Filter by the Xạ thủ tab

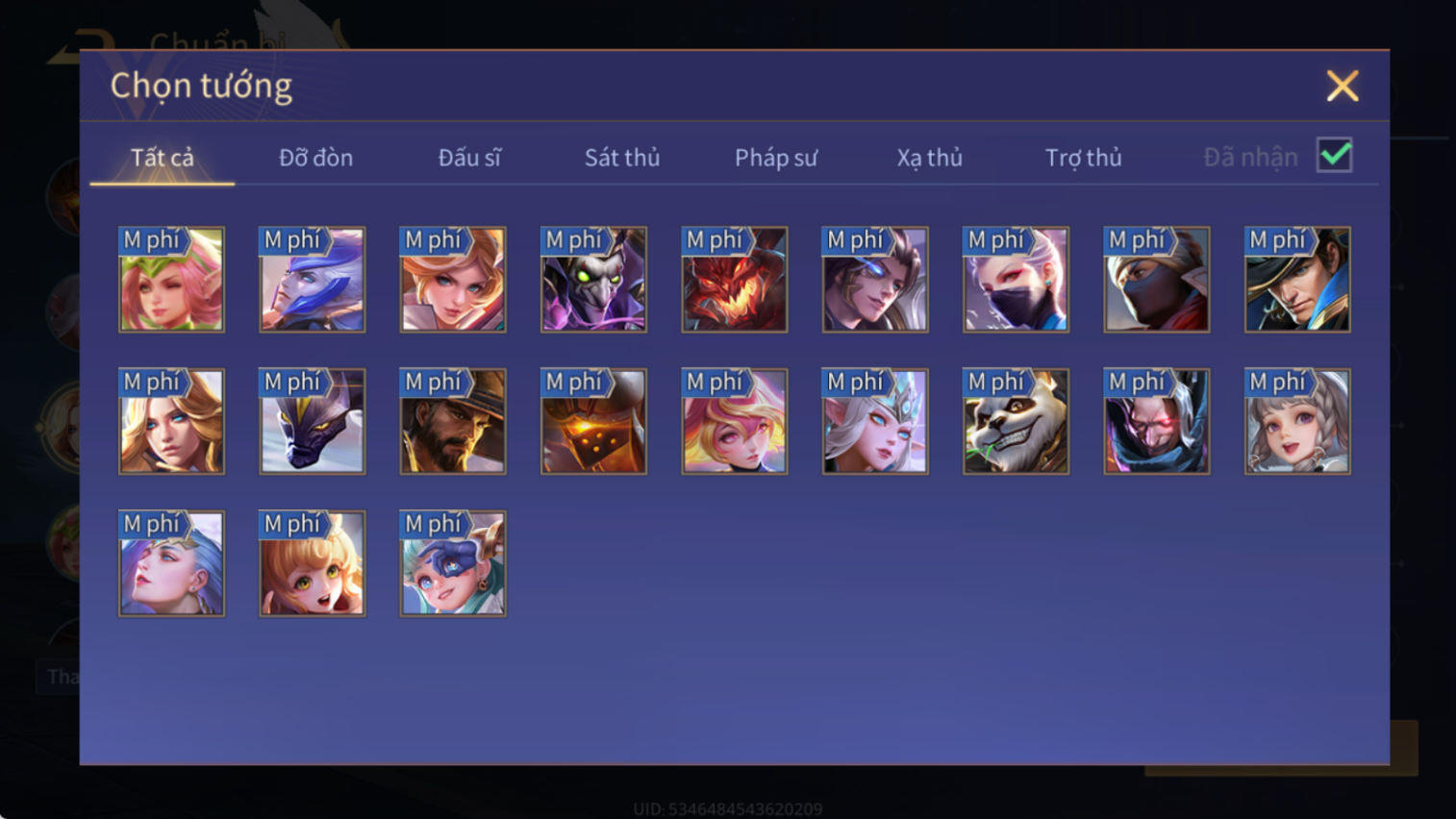pyautogui.click(x=929, y=158)
